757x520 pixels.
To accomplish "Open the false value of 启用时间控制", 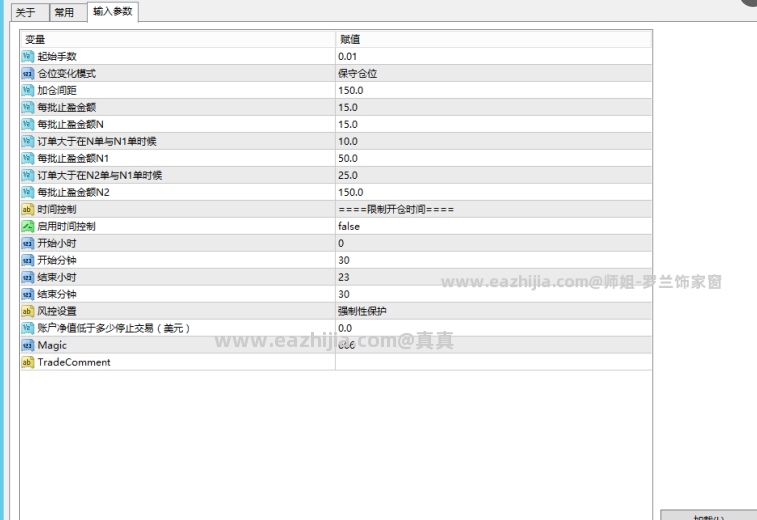I will 493,226.
